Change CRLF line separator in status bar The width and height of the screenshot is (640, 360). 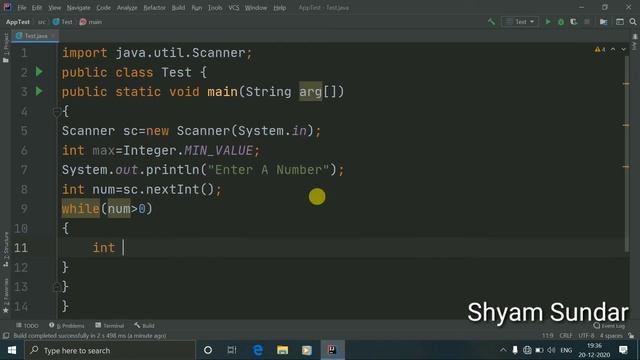(x=566, y=336)
